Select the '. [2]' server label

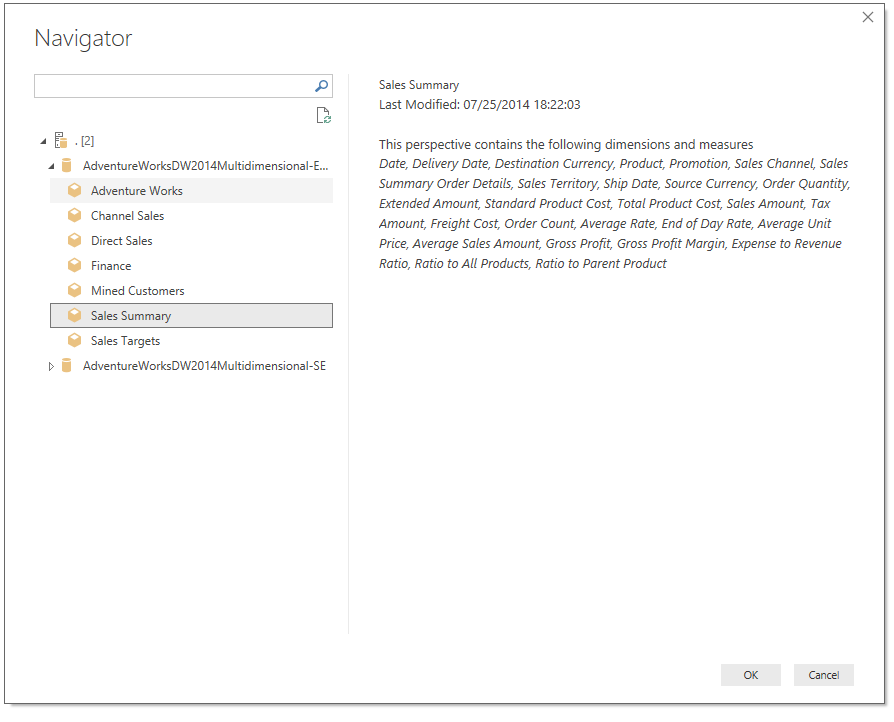[x=84, y=141]
